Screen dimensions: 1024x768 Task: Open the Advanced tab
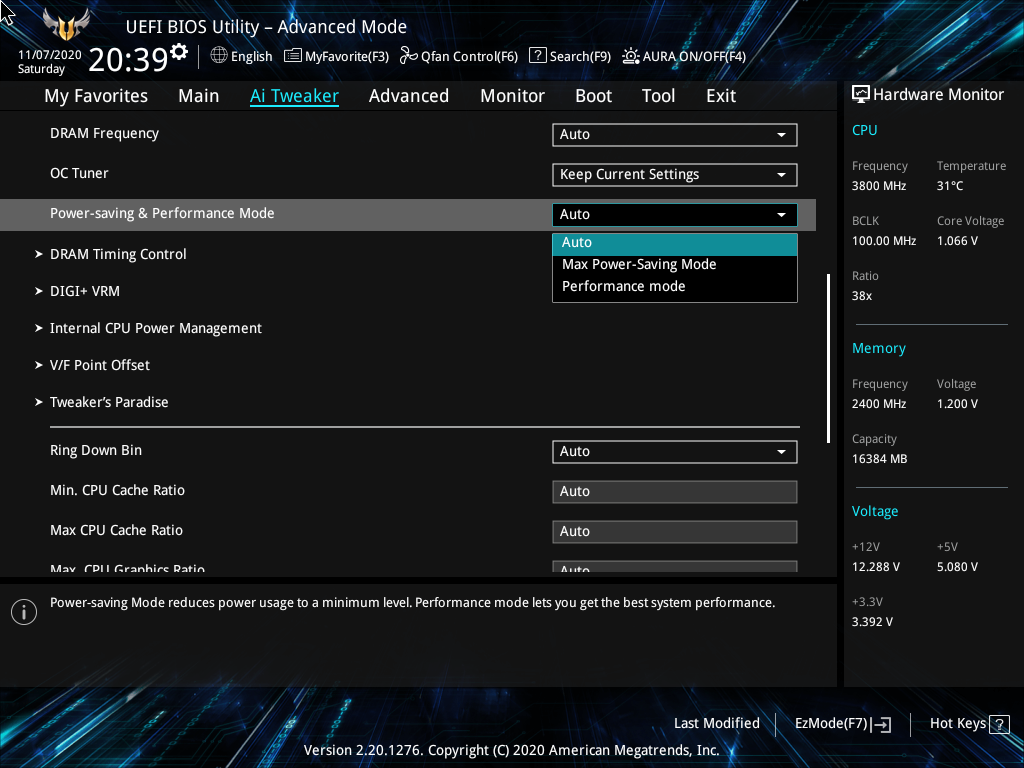tap(409, 96)
